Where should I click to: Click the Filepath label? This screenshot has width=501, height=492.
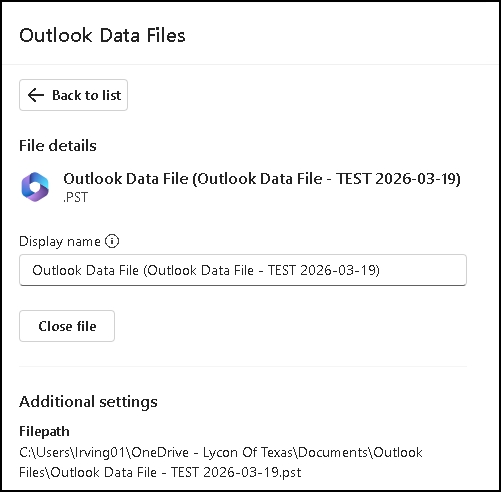44,431
